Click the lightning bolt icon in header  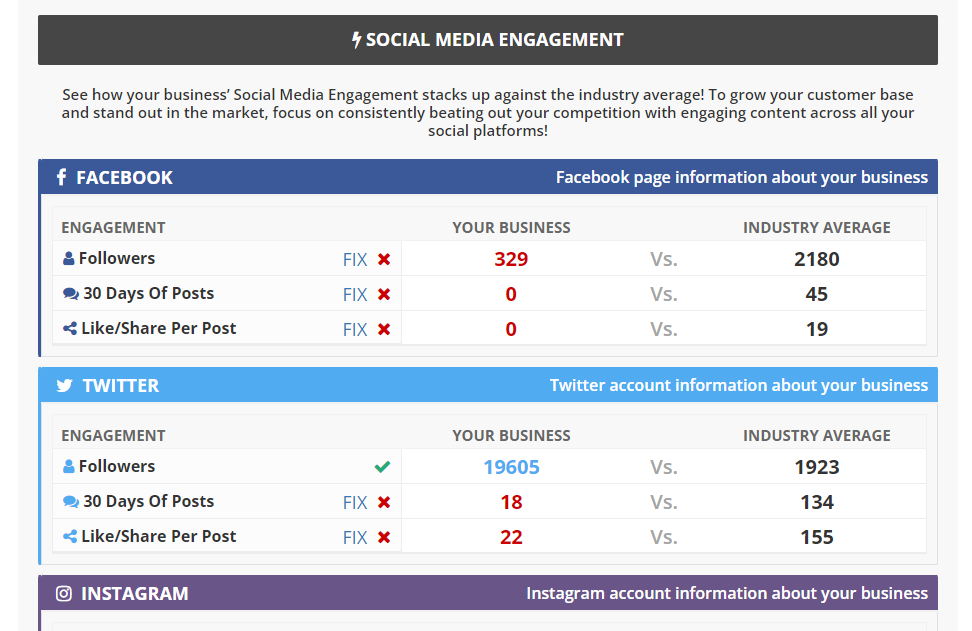tap(356, 40)
